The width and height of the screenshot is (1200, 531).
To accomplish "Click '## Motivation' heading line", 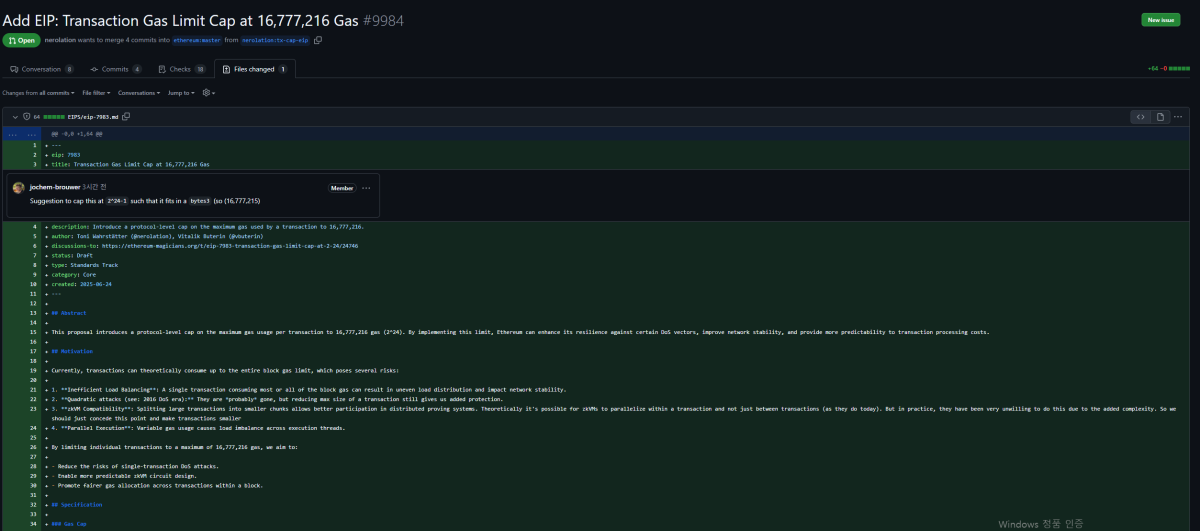I will tap(72, 352).
